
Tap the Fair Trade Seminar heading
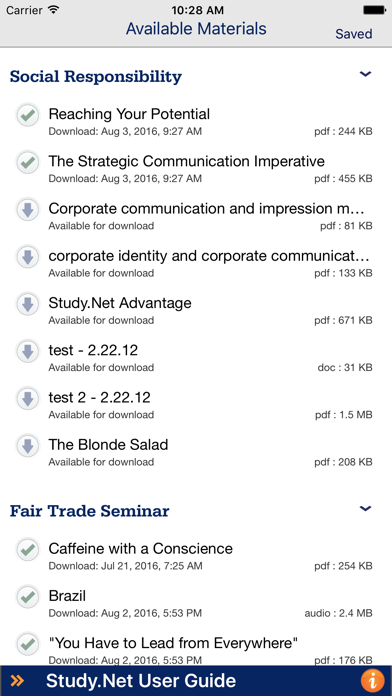coord(89,511)
